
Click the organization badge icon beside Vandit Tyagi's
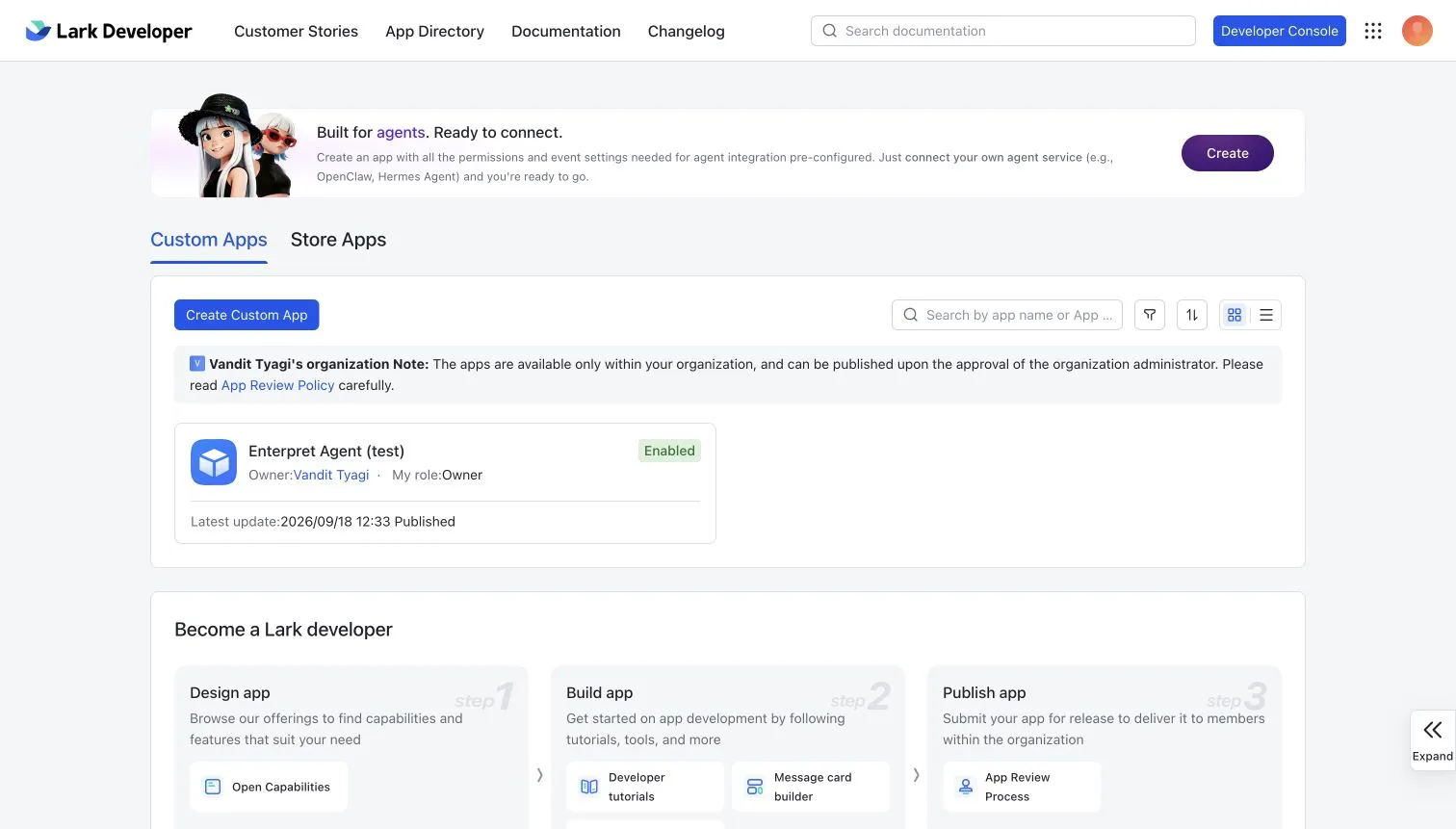(197, 363)
